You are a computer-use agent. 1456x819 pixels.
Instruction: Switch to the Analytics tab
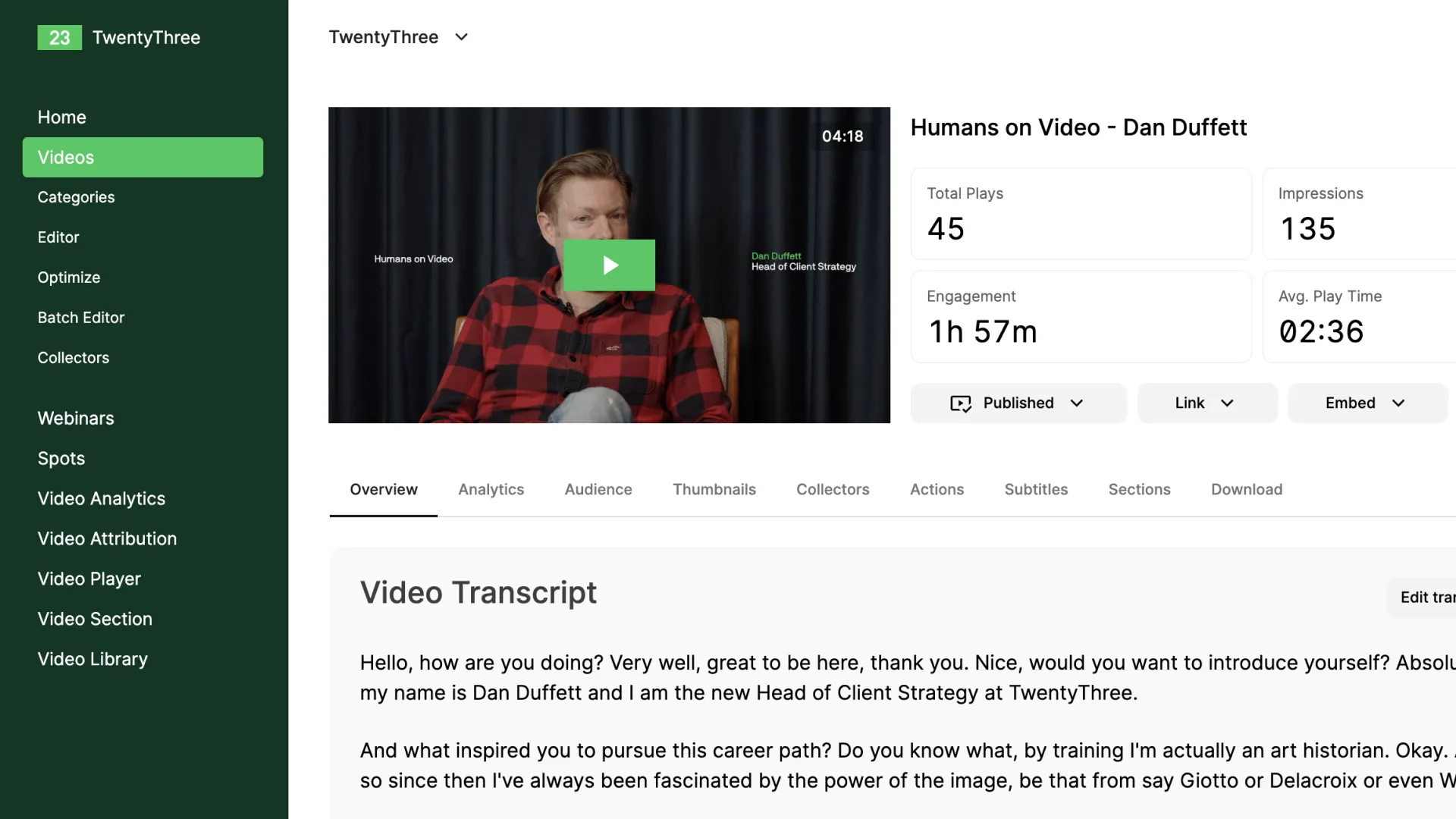point(491,490)
